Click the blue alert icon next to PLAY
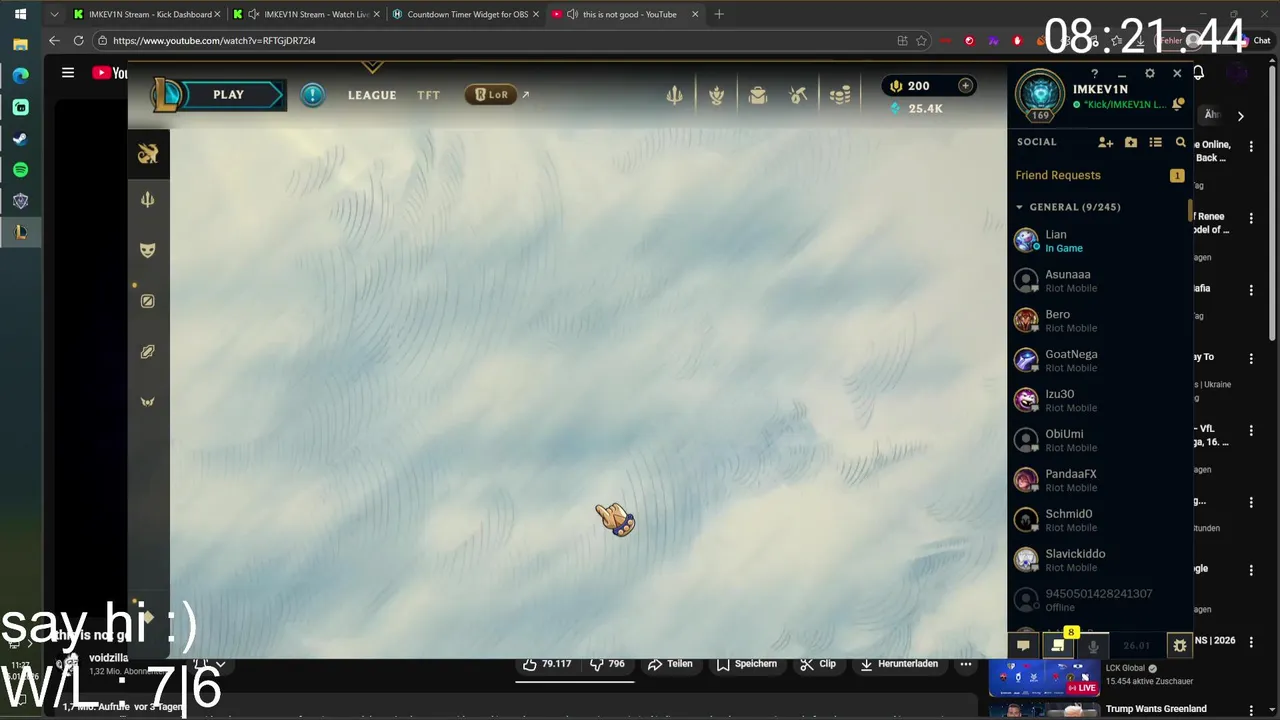The image size is (1280, 720). 313,95
